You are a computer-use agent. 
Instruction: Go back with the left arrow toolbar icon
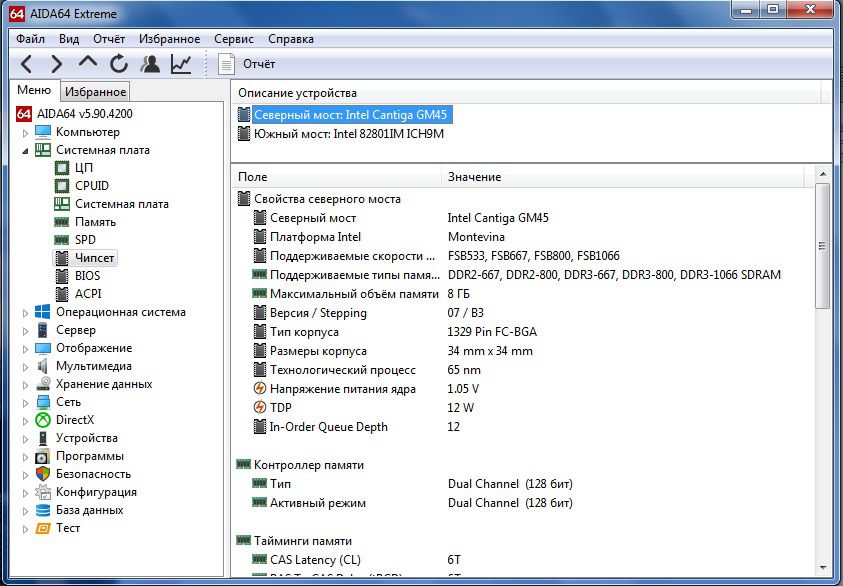pos(26,64)
